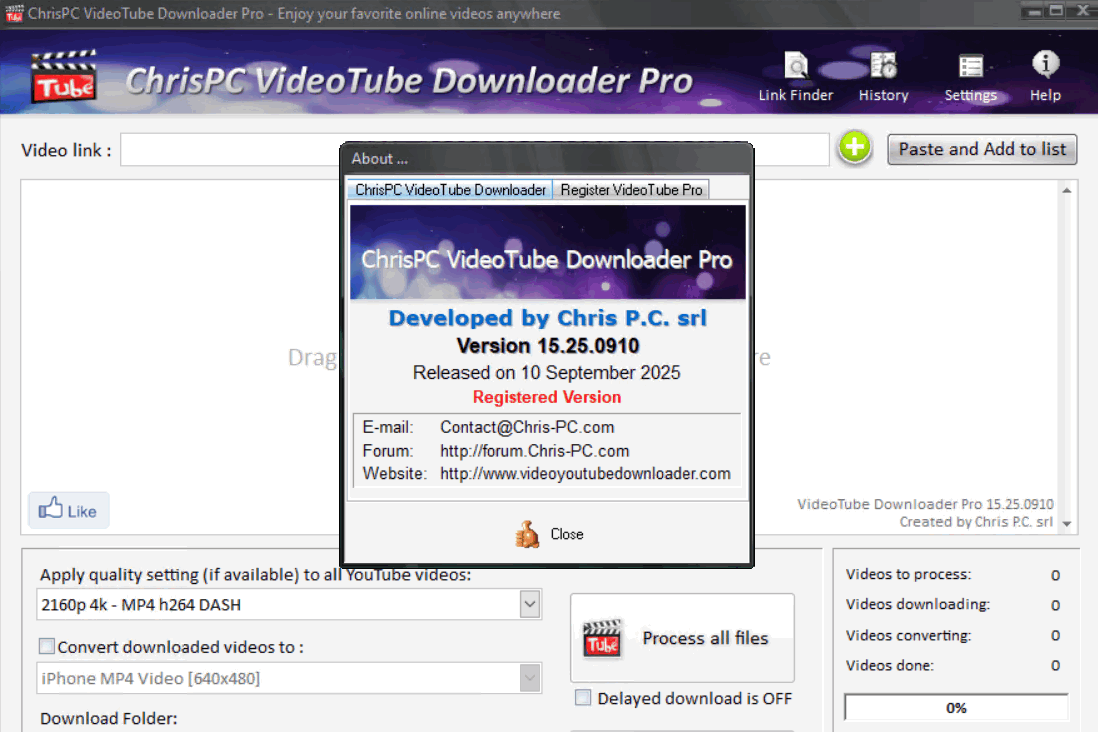Click the list scrollbar down arrow
The height and width of the screenshot is (732, 1098).
coord(1066,524)
